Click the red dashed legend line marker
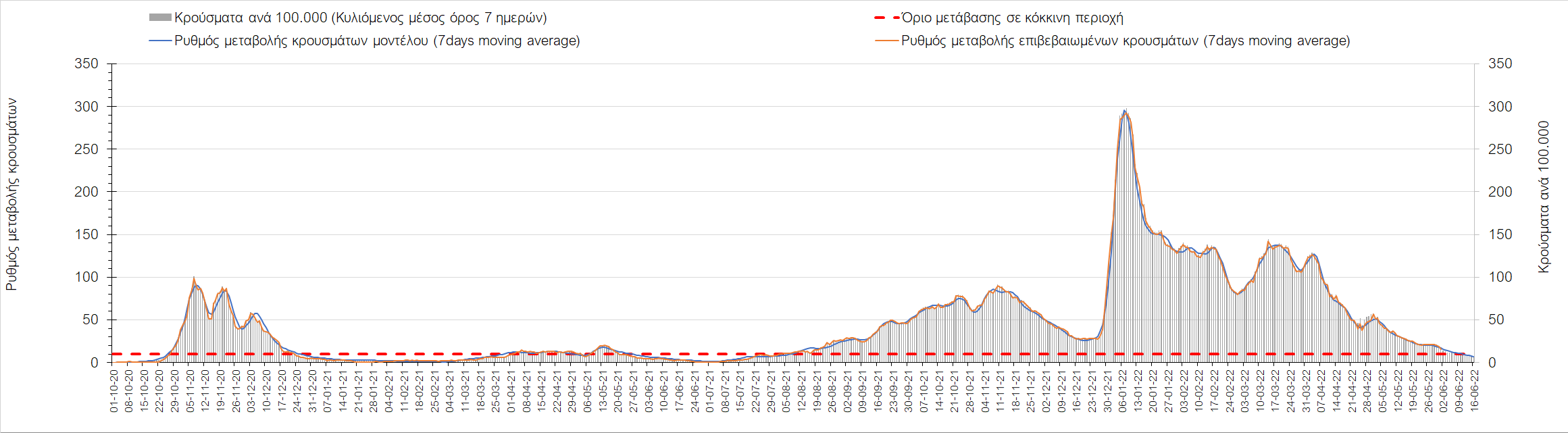Image resolution: width=1568 pixels, height=433 pixels. tap(887, 18)
